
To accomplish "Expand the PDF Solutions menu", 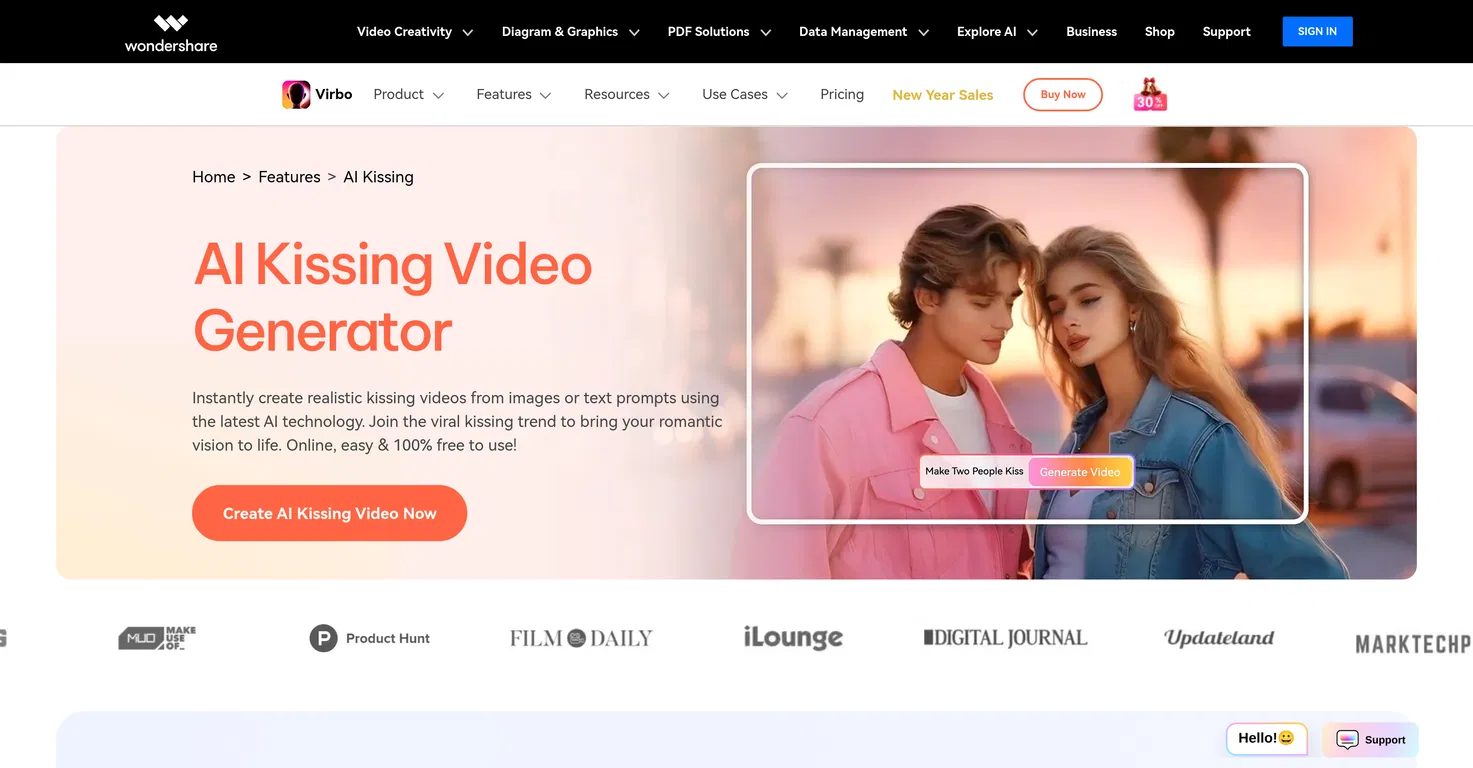I will click(719, 32).
